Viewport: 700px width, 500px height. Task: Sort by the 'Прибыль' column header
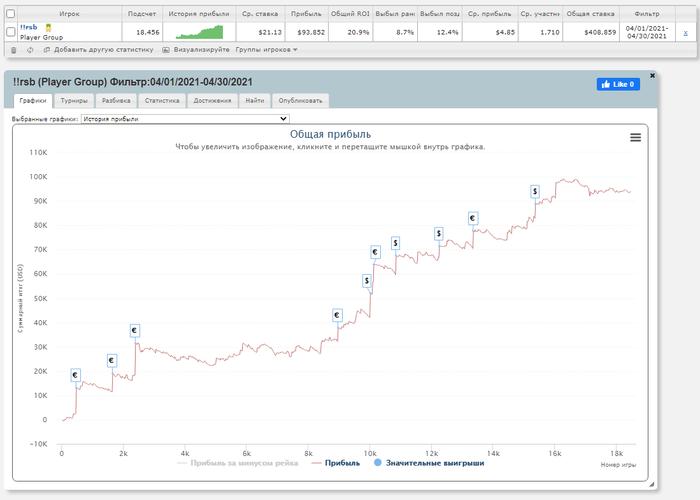tap(306, 14)
